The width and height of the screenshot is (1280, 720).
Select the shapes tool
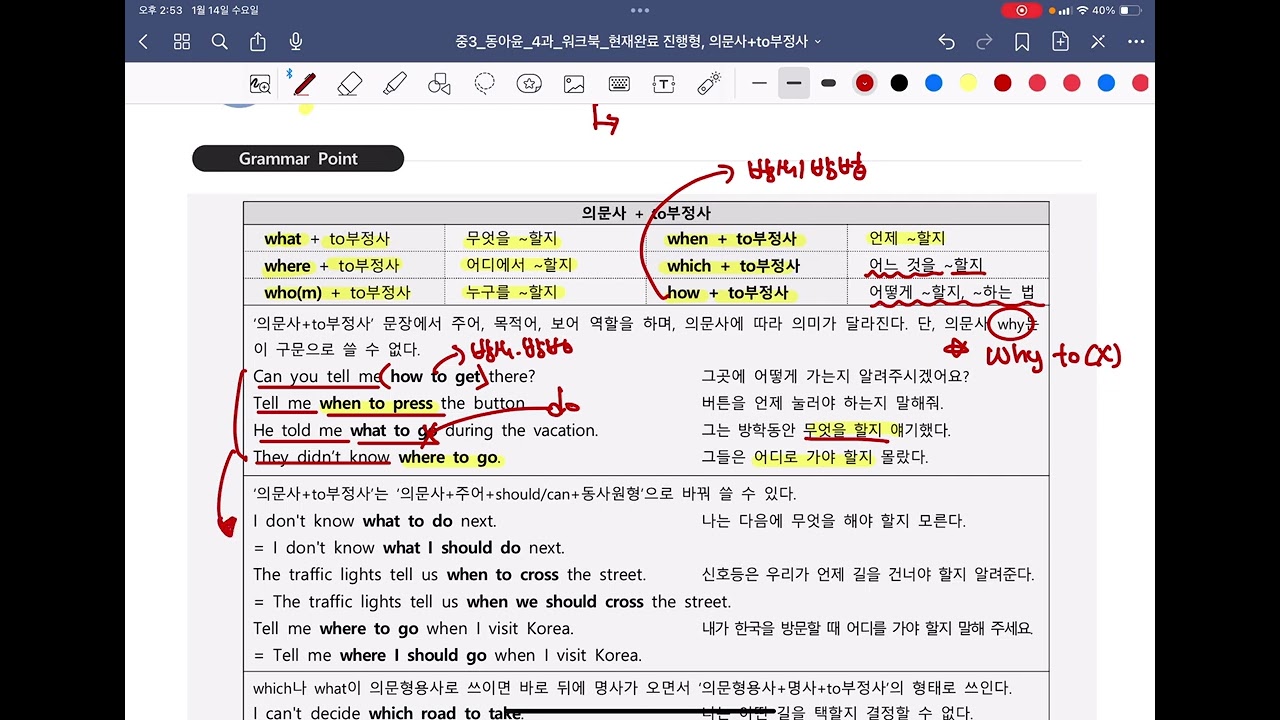(x=439, y=84)
